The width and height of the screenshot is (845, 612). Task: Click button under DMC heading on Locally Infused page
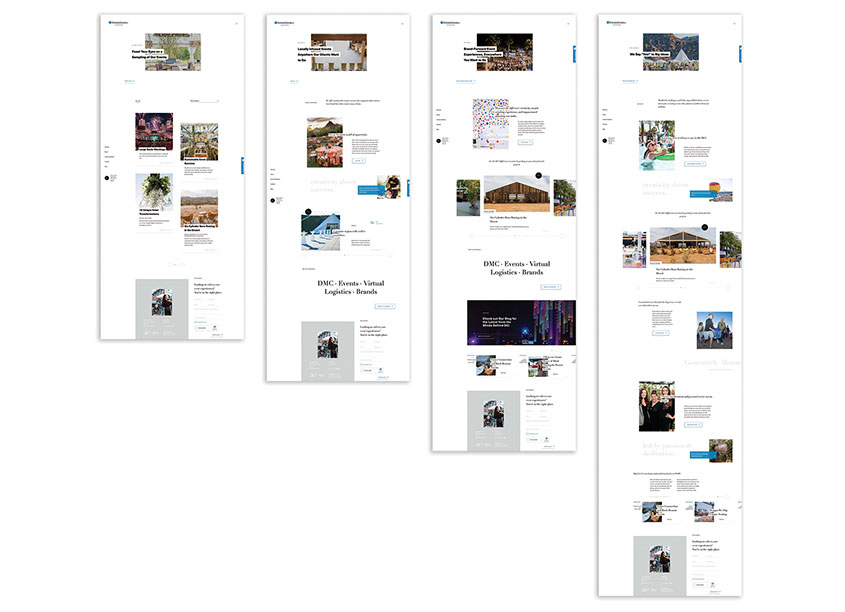click(x=385, y=306)
